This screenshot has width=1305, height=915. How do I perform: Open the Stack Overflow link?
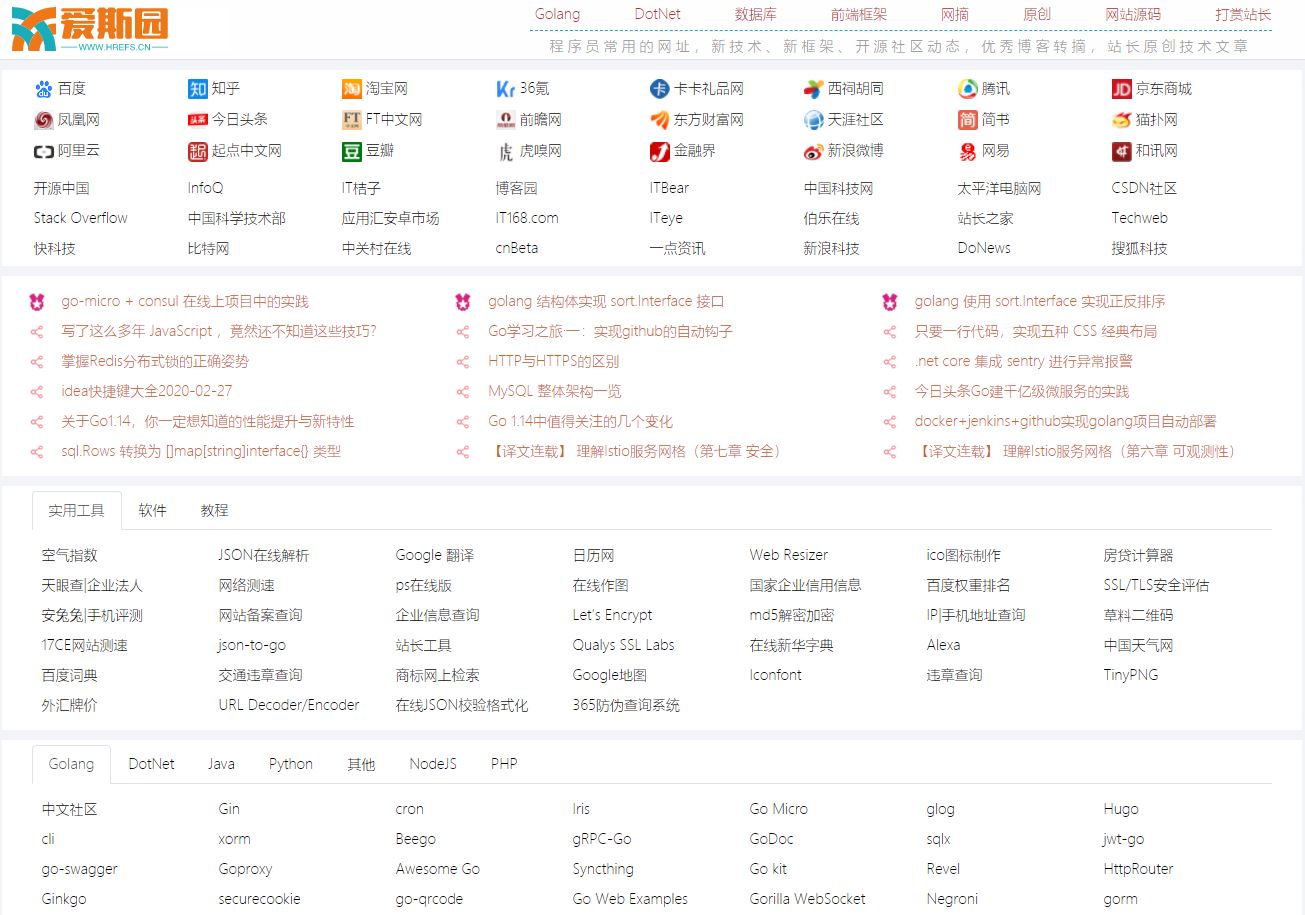click(81, 218)
